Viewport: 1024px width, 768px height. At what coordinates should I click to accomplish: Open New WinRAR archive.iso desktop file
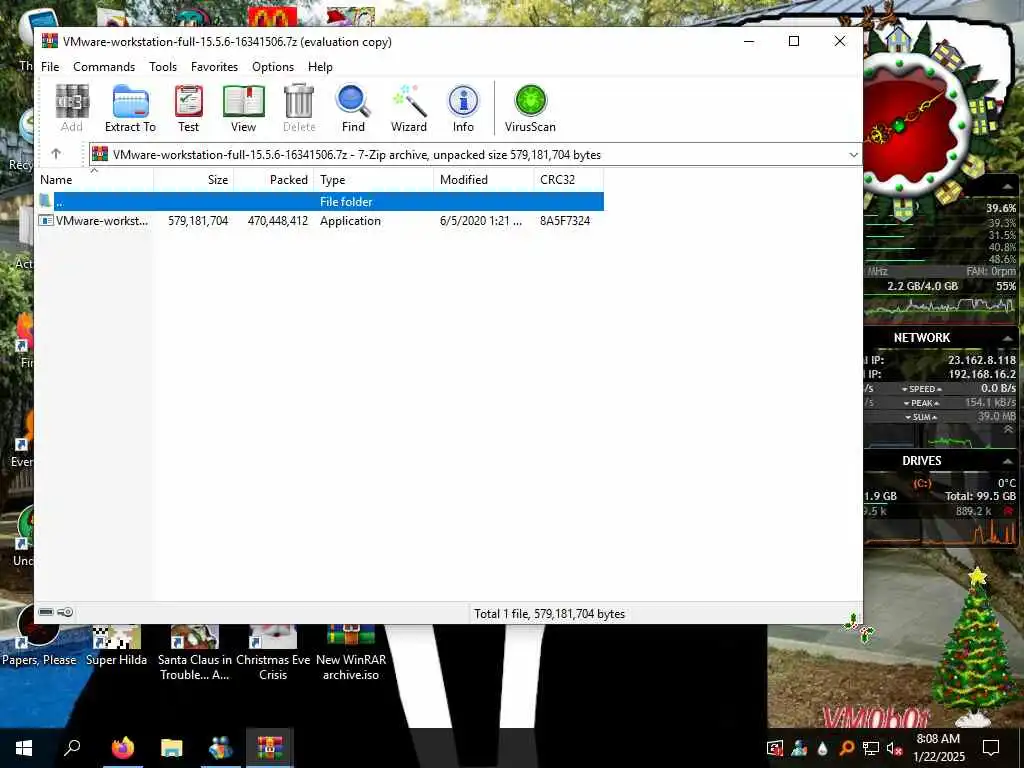(351, 653)
